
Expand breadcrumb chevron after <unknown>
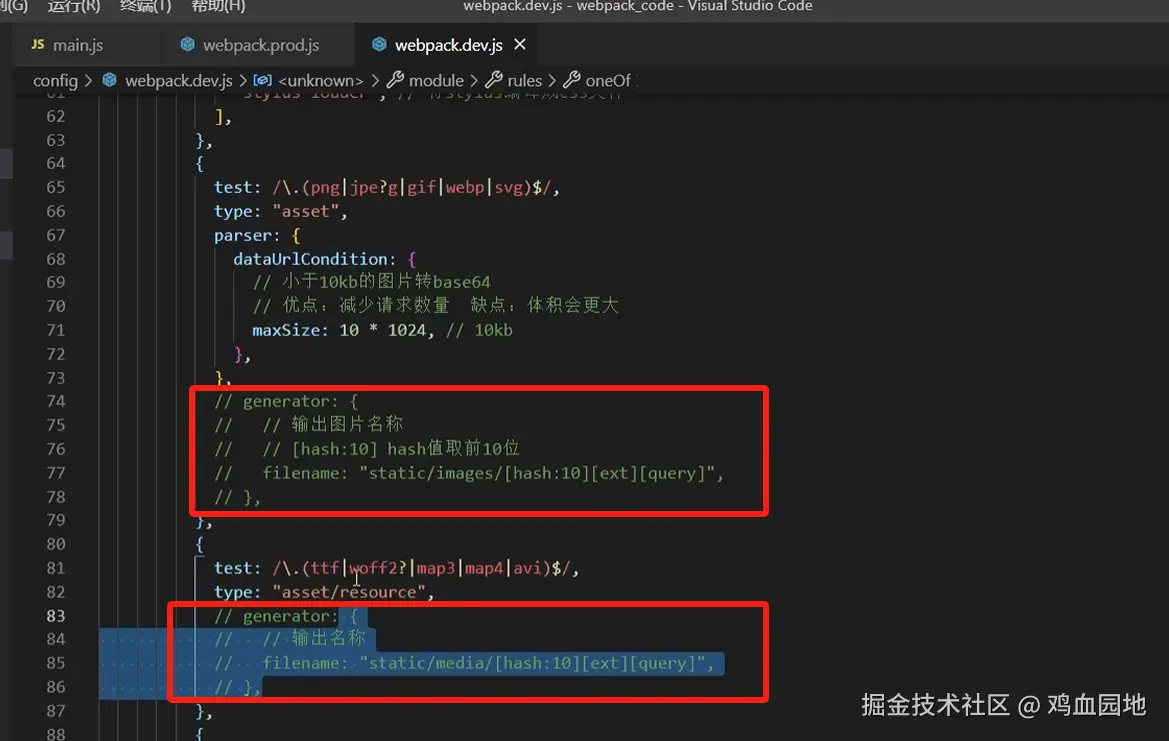tap(374, 81)
